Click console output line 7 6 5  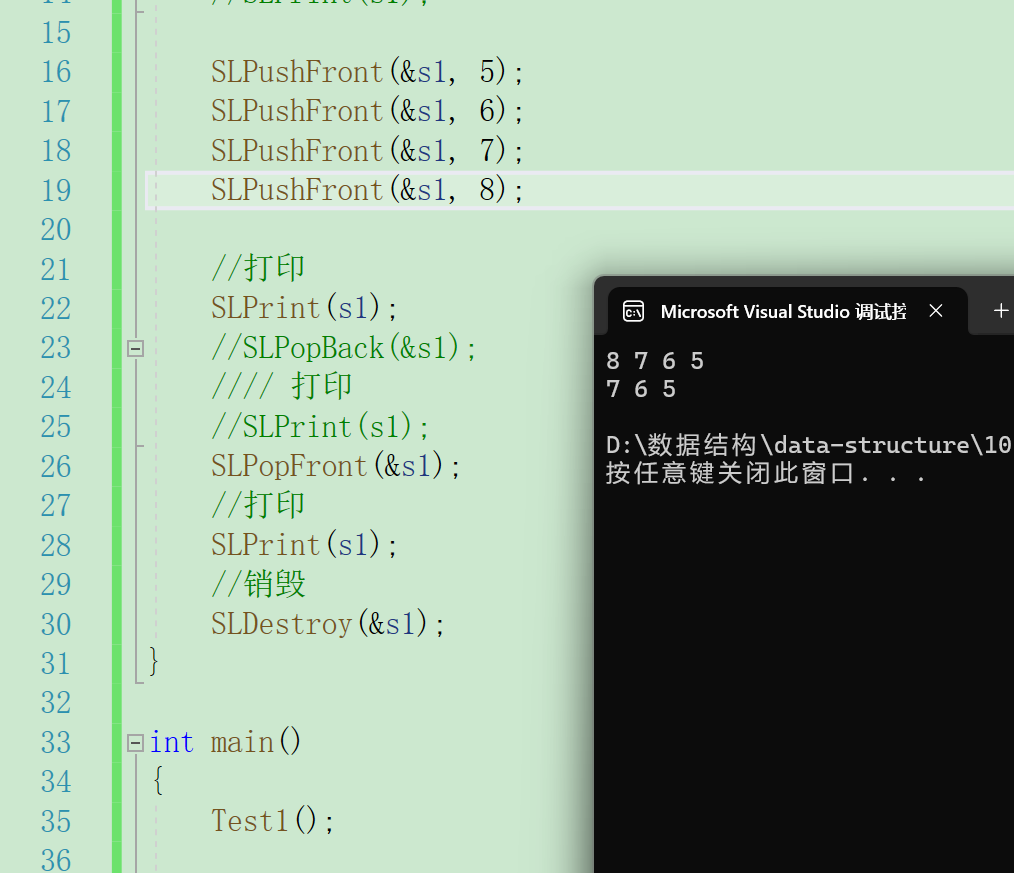641,389
